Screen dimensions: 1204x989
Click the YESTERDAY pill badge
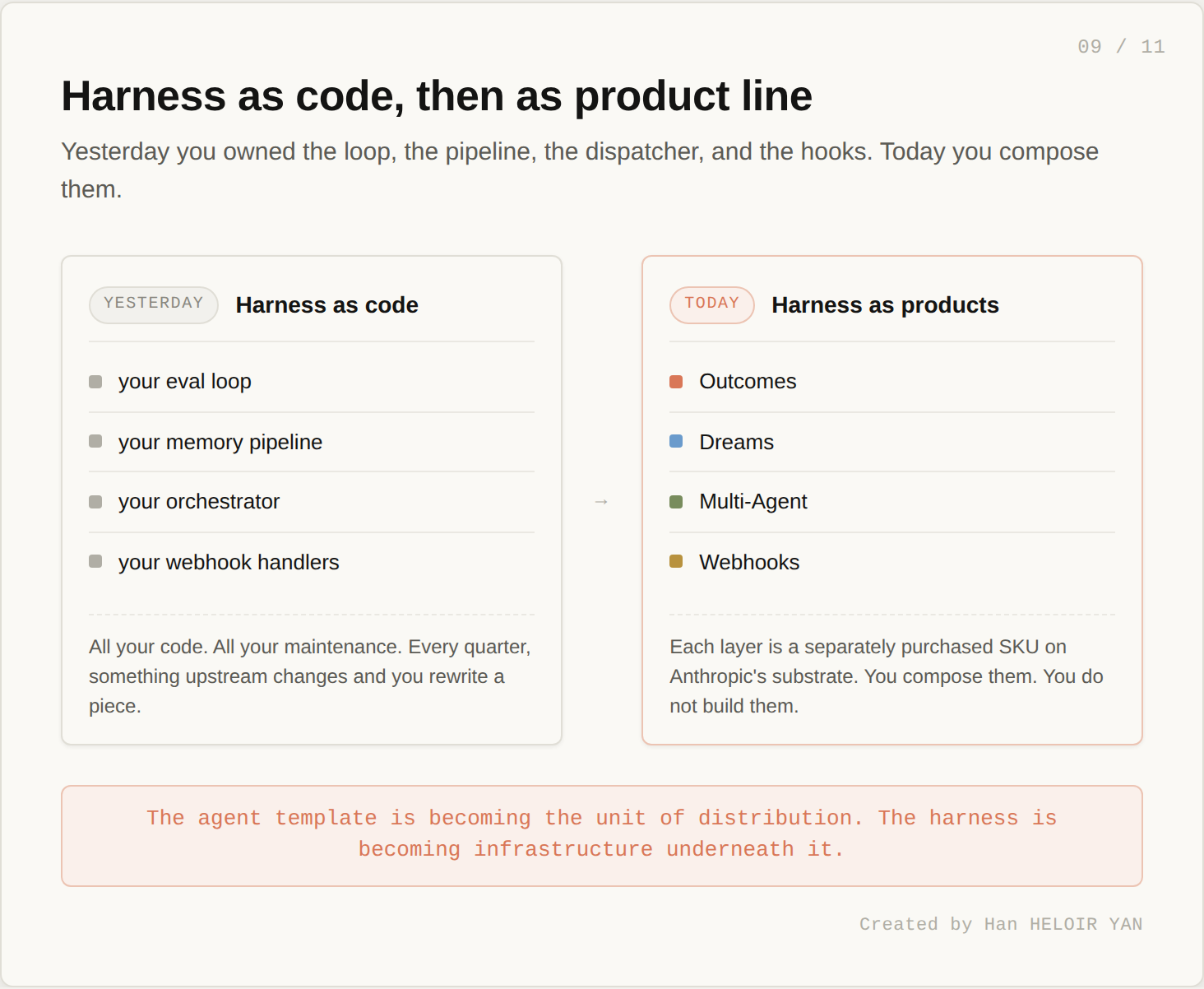[154, 304]
